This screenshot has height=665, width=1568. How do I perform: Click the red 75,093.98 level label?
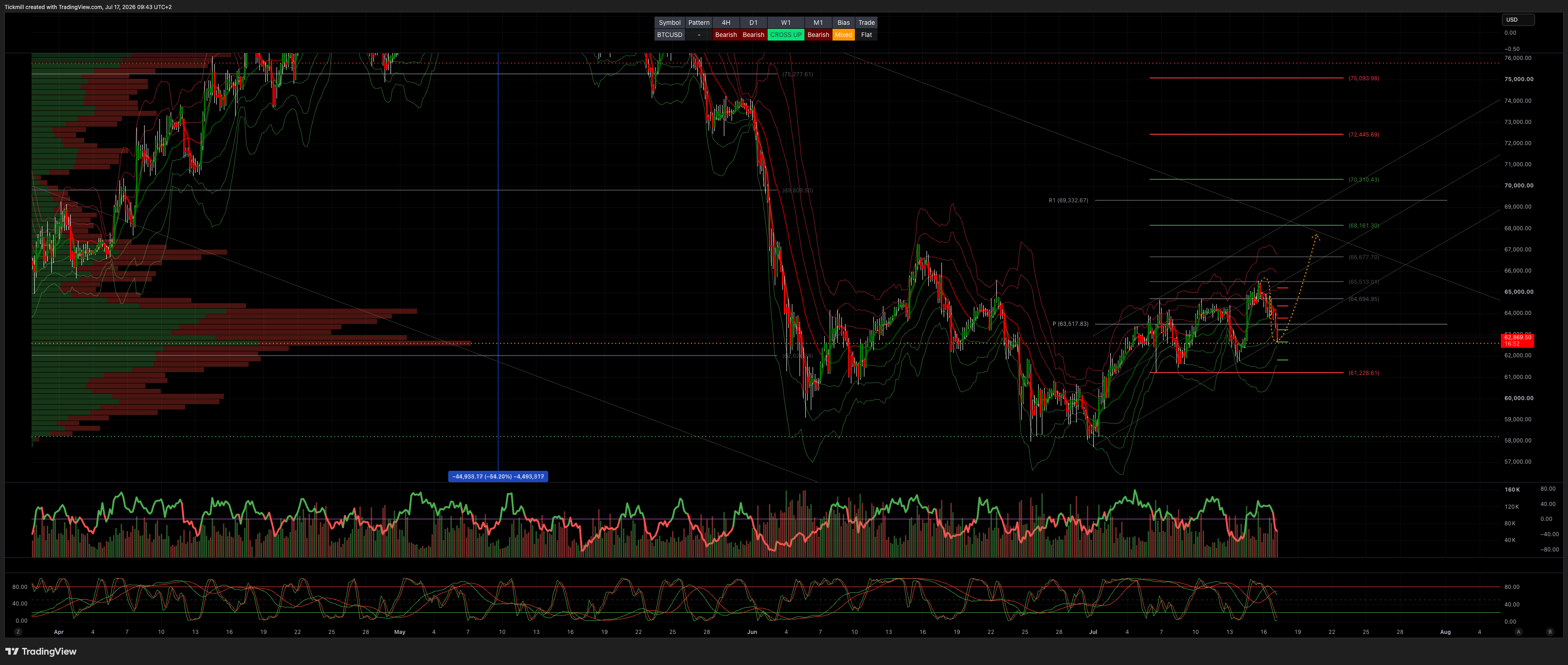pyautogui.click(x=1363, y=78)
